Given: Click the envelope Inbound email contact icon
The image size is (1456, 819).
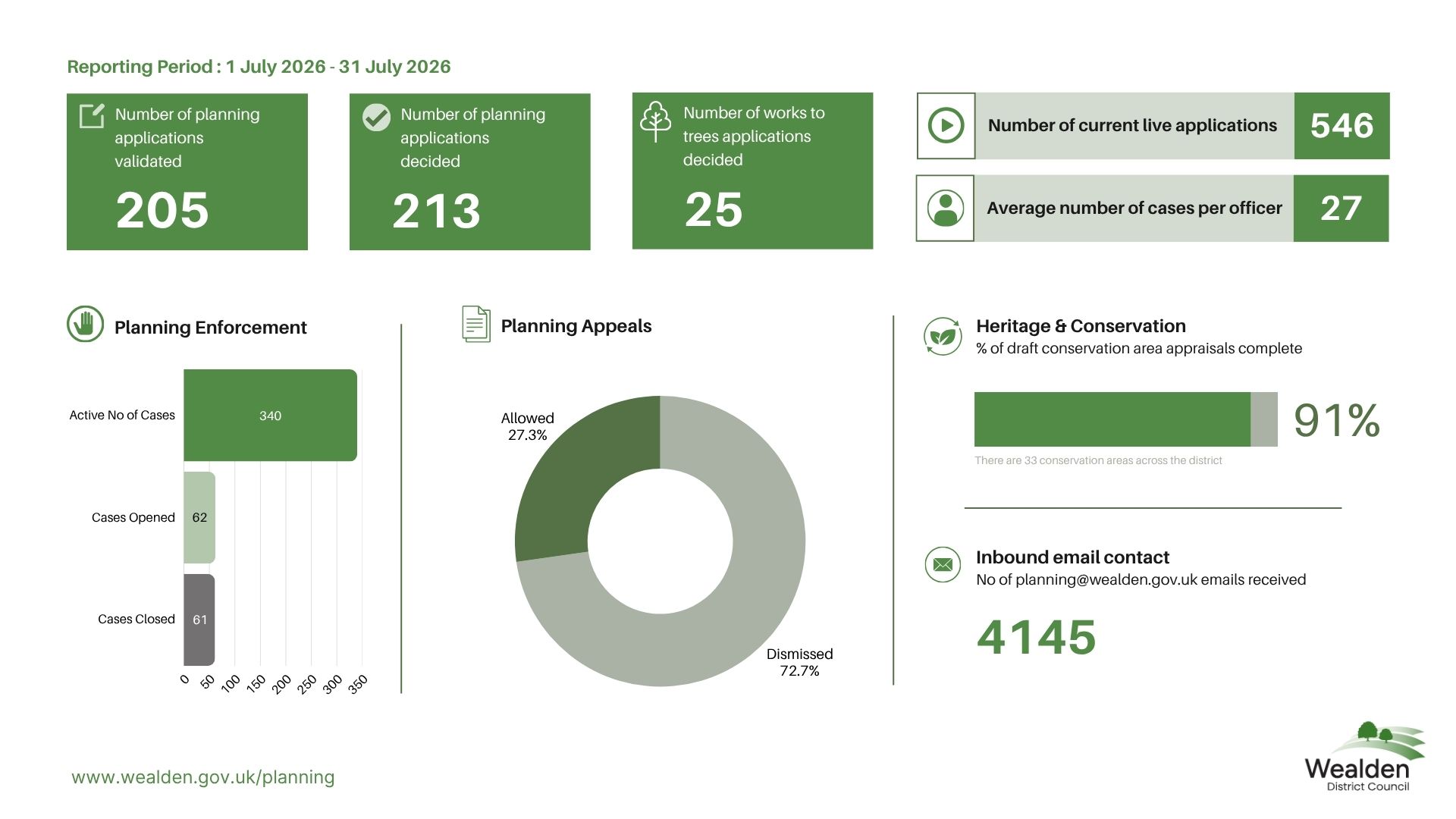Looking at the screenshot, I should pos(943,565).
